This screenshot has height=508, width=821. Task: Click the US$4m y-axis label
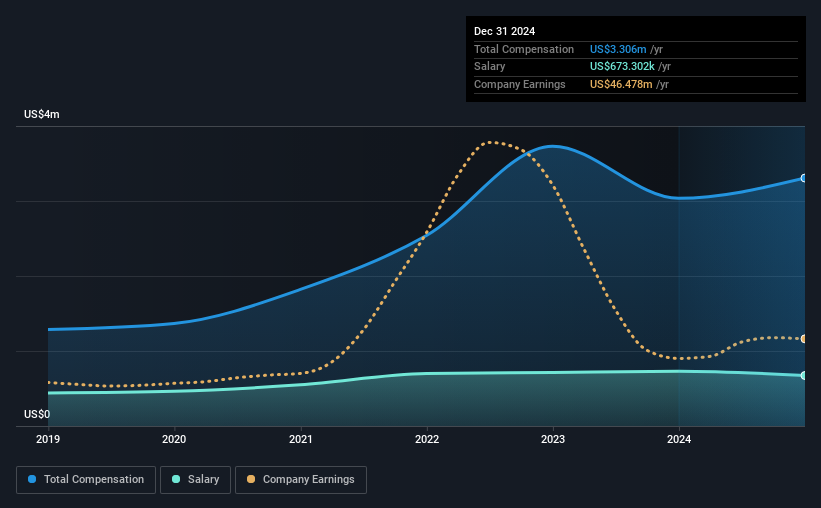(x=42, y=114)
